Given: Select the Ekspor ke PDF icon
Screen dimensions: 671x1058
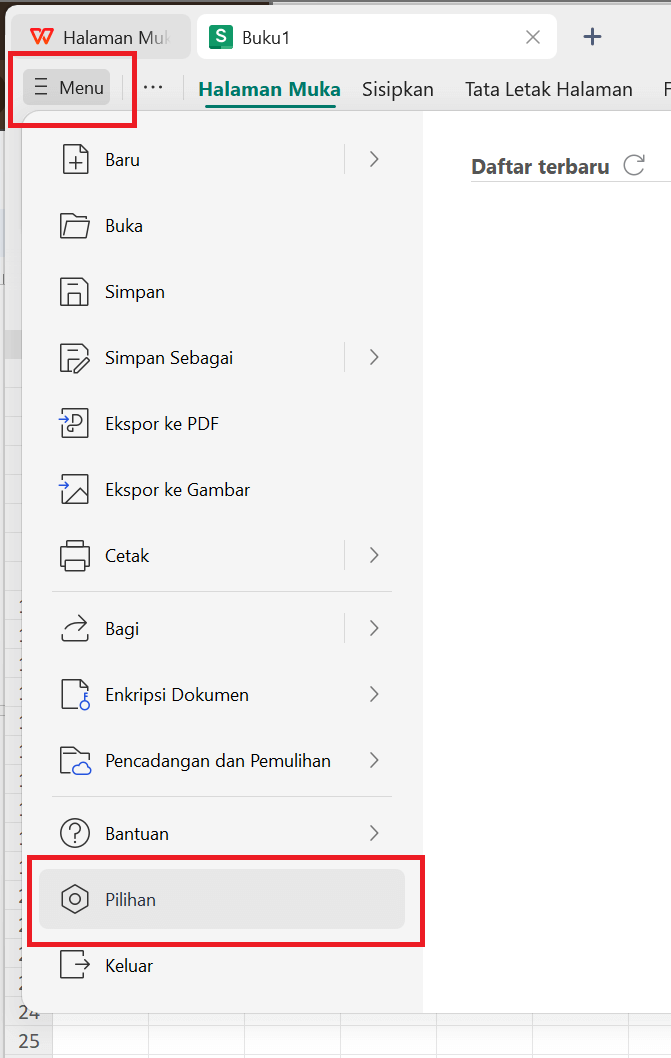Looking at the screenshot, I should (x=73, y=423).
